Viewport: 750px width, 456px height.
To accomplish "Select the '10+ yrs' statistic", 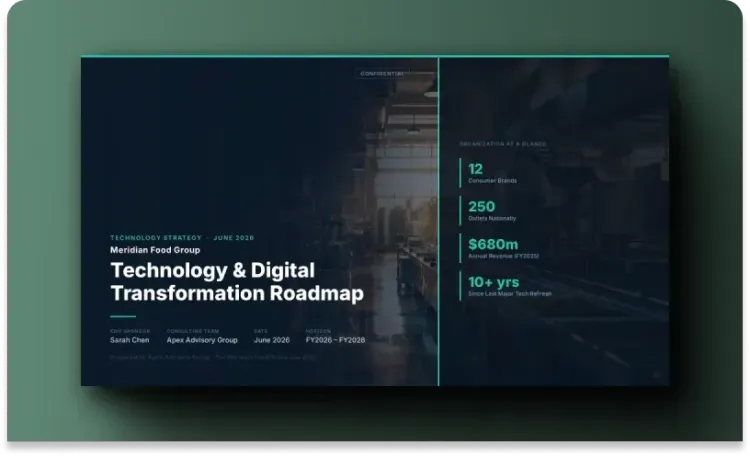I will coord(494,282).
